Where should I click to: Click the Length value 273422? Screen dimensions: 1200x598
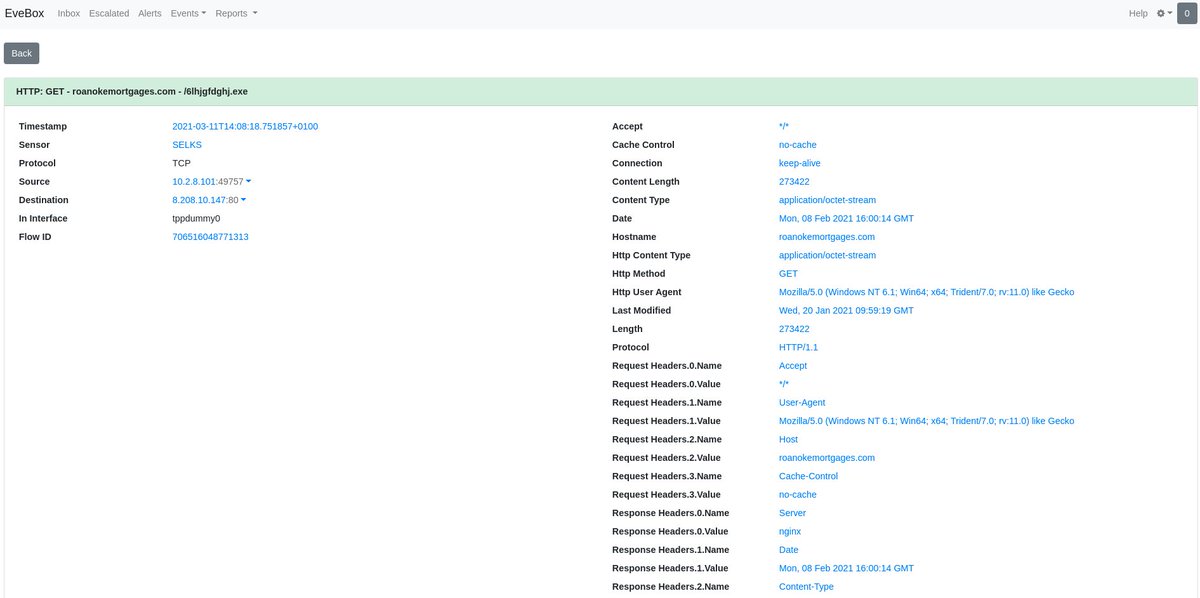[x=794, y=329]
